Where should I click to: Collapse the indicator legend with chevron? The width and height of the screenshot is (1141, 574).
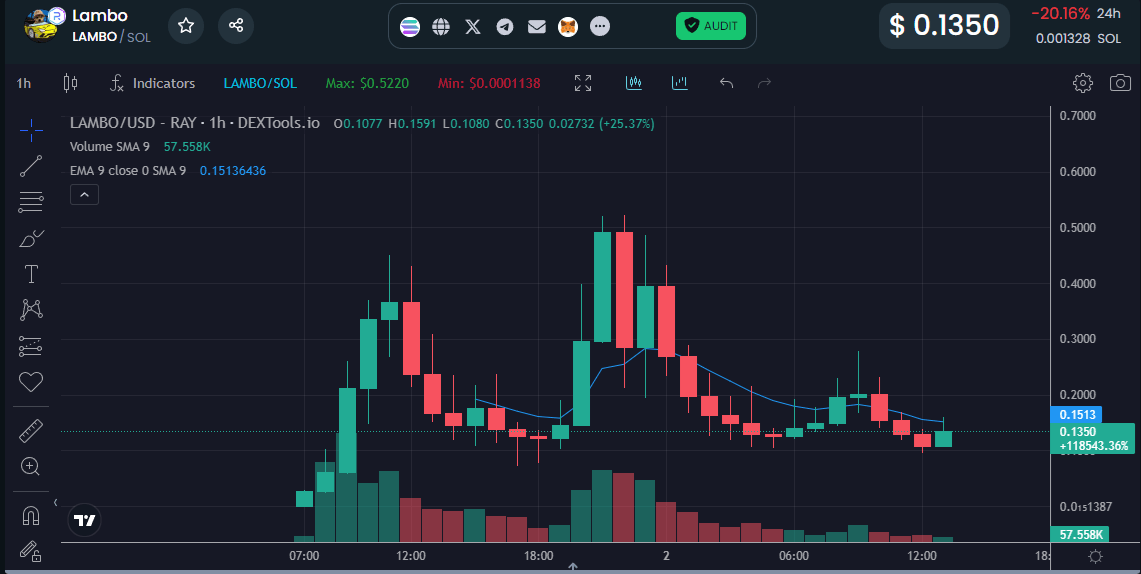84,195
